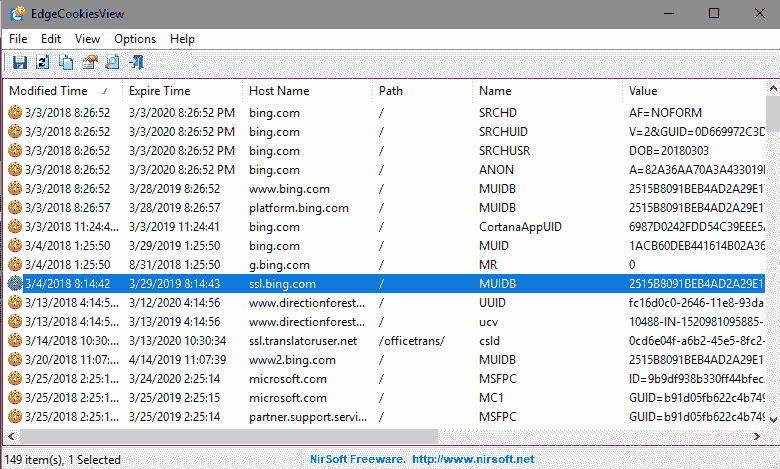Open the File menu

pos(18,39)
